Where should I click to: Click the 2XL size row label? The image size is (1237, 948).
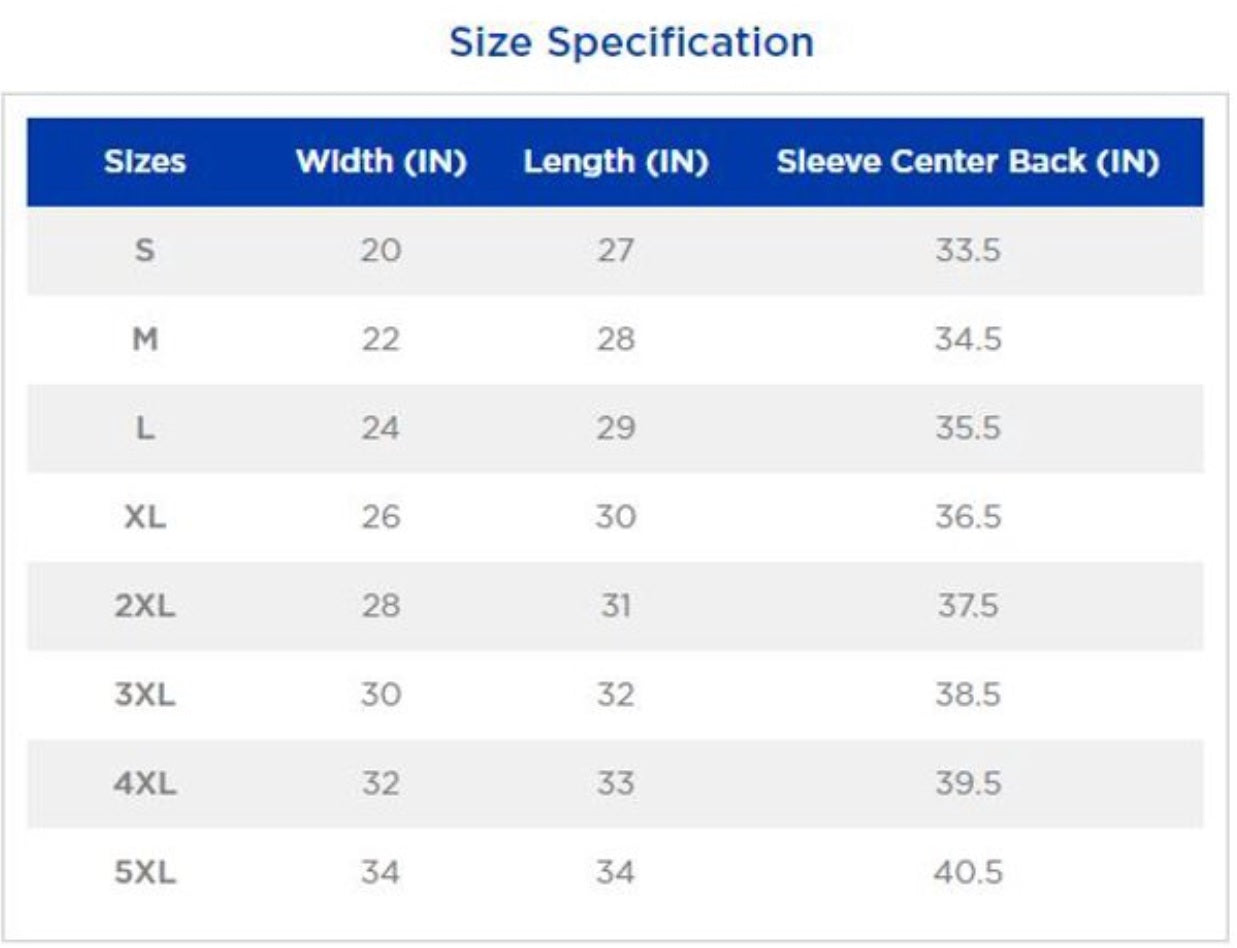[x=145, y=606]
